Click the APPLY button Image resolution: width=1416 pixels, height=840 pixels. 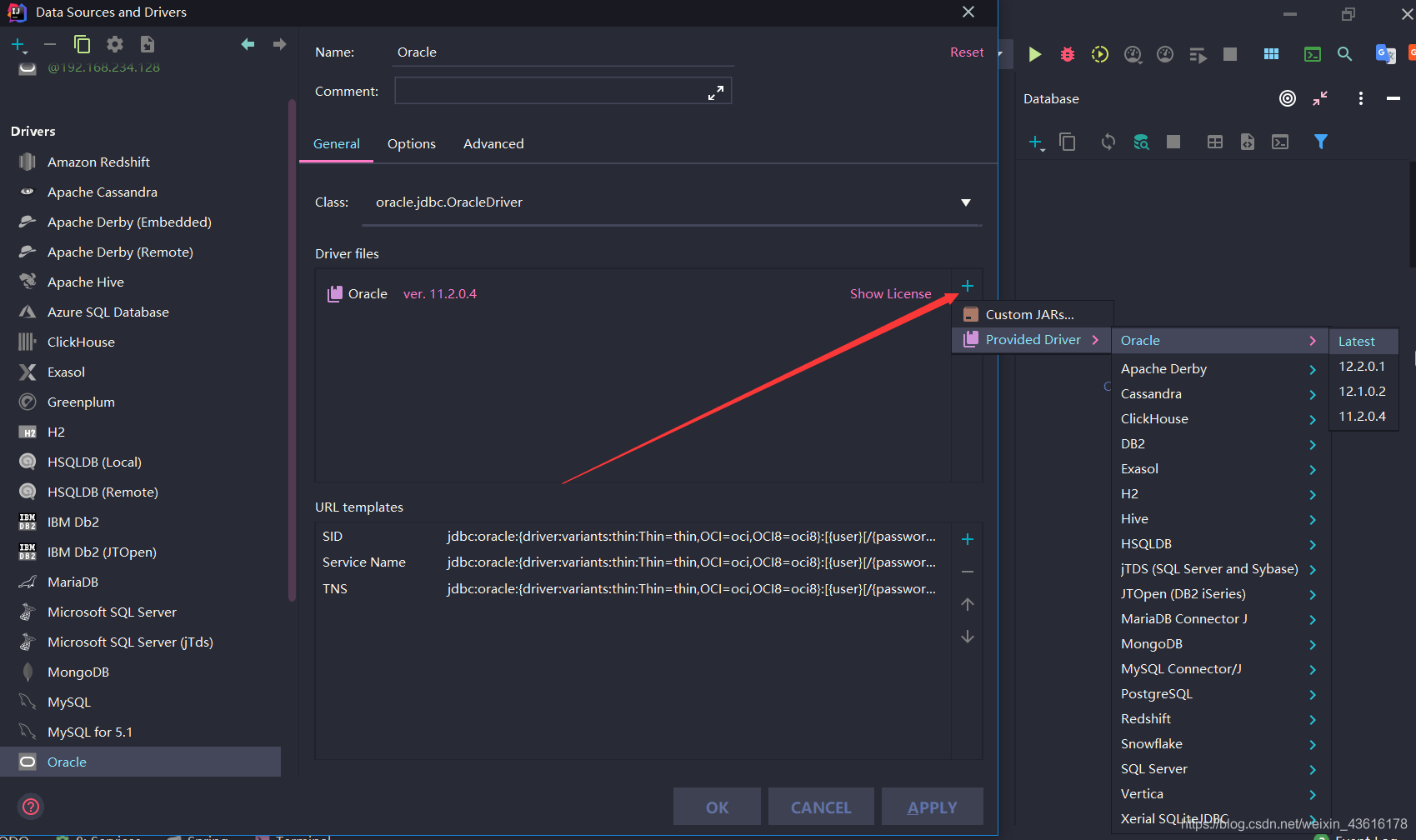point(932,807)
